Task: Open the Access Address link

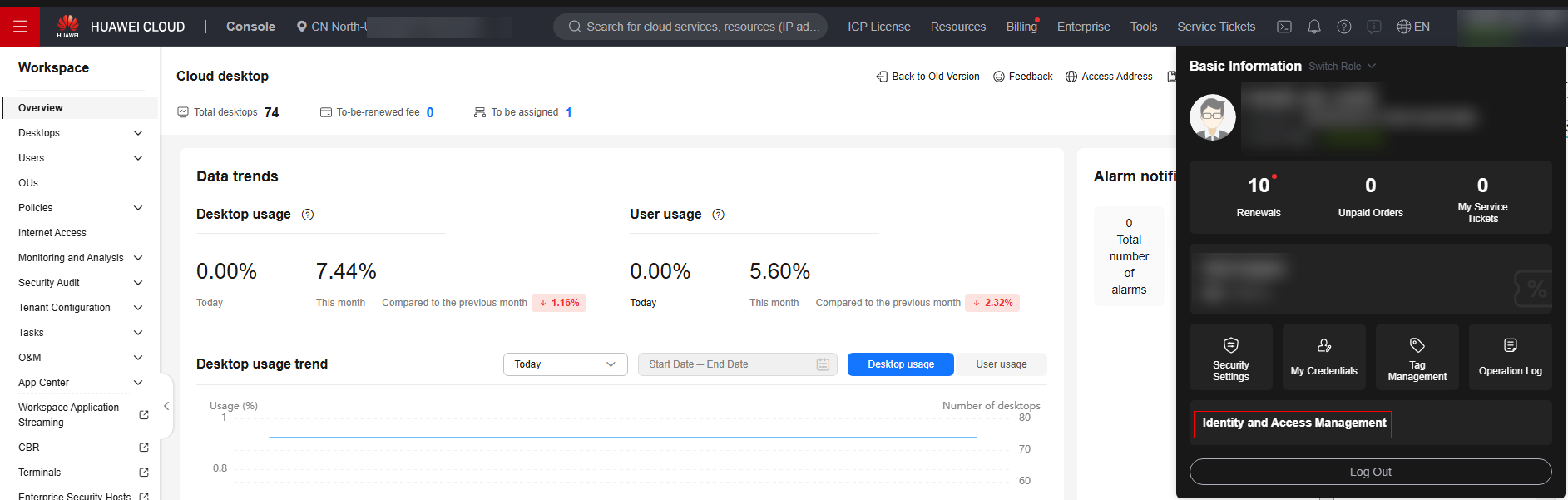Action: 1109,77
